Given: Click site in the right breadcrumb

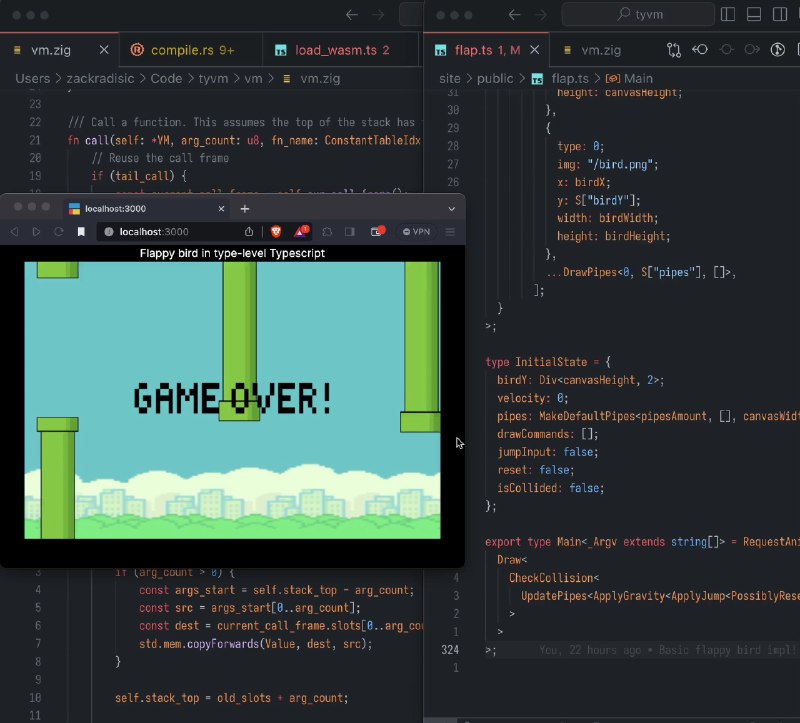Looking at the screenshot, I should click(x=449, y=79).
